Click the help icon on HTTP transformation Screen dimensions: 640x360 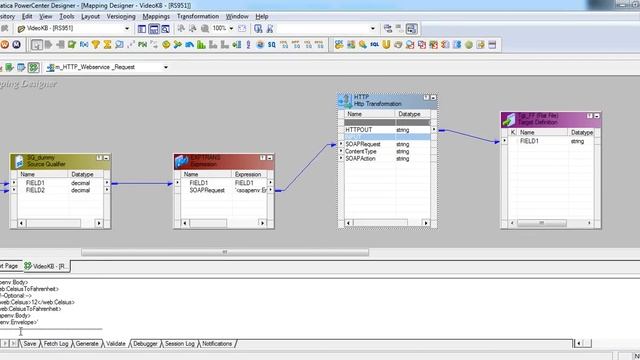pyautogui.click(x=426, y=98)
